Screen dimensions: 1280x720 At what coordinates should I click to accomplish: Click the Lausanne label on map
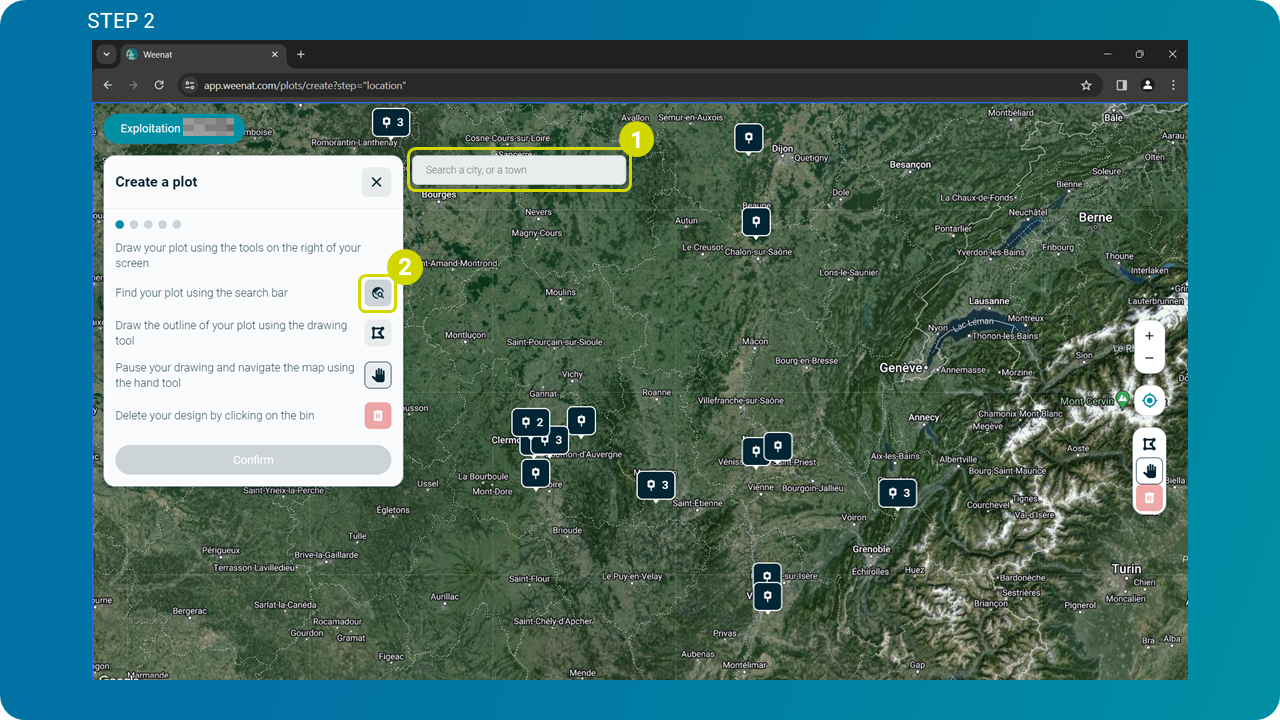point(989,301)
